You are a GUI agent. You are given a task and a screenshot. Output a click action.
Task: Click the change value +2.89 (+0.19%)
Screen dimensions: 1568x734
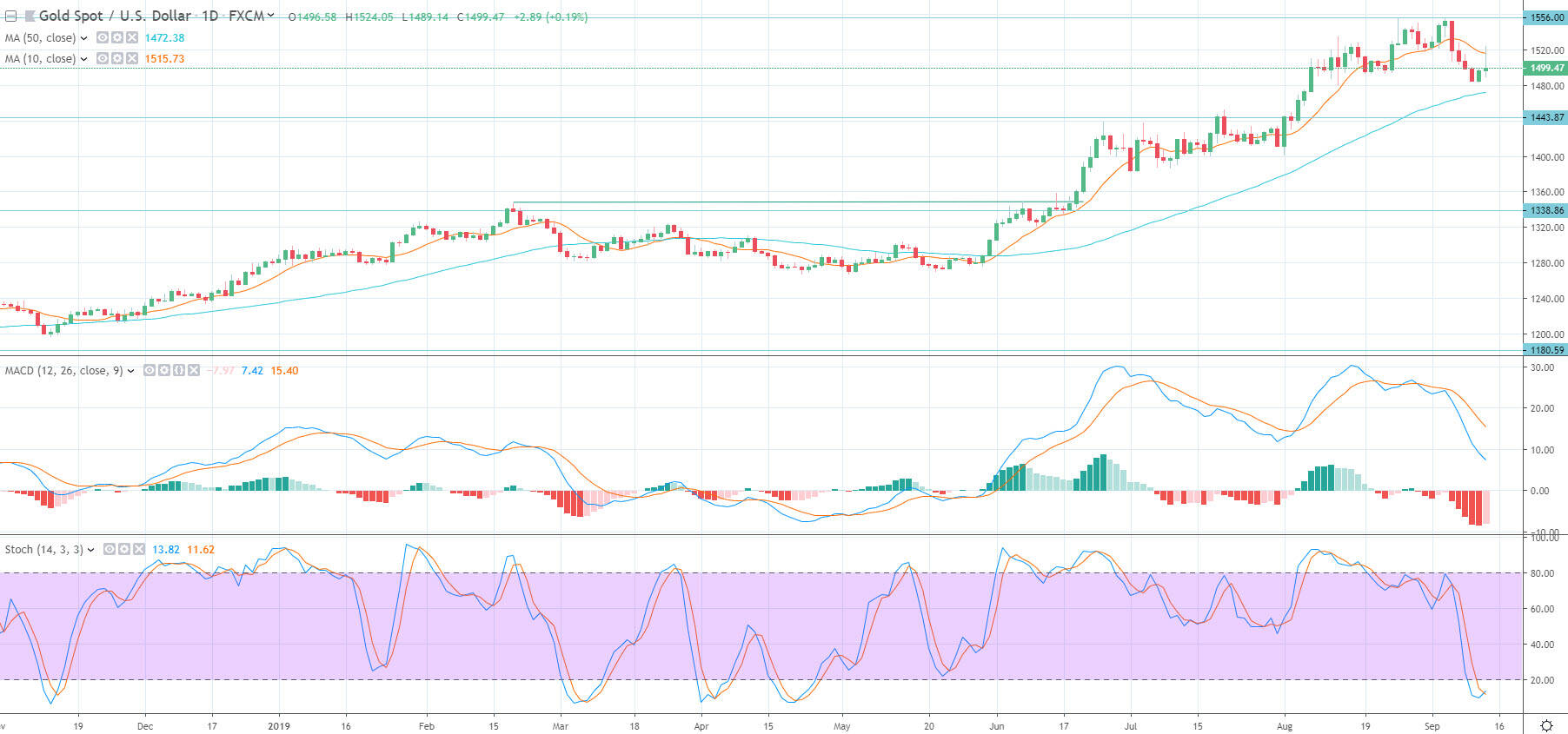point(549,17)
